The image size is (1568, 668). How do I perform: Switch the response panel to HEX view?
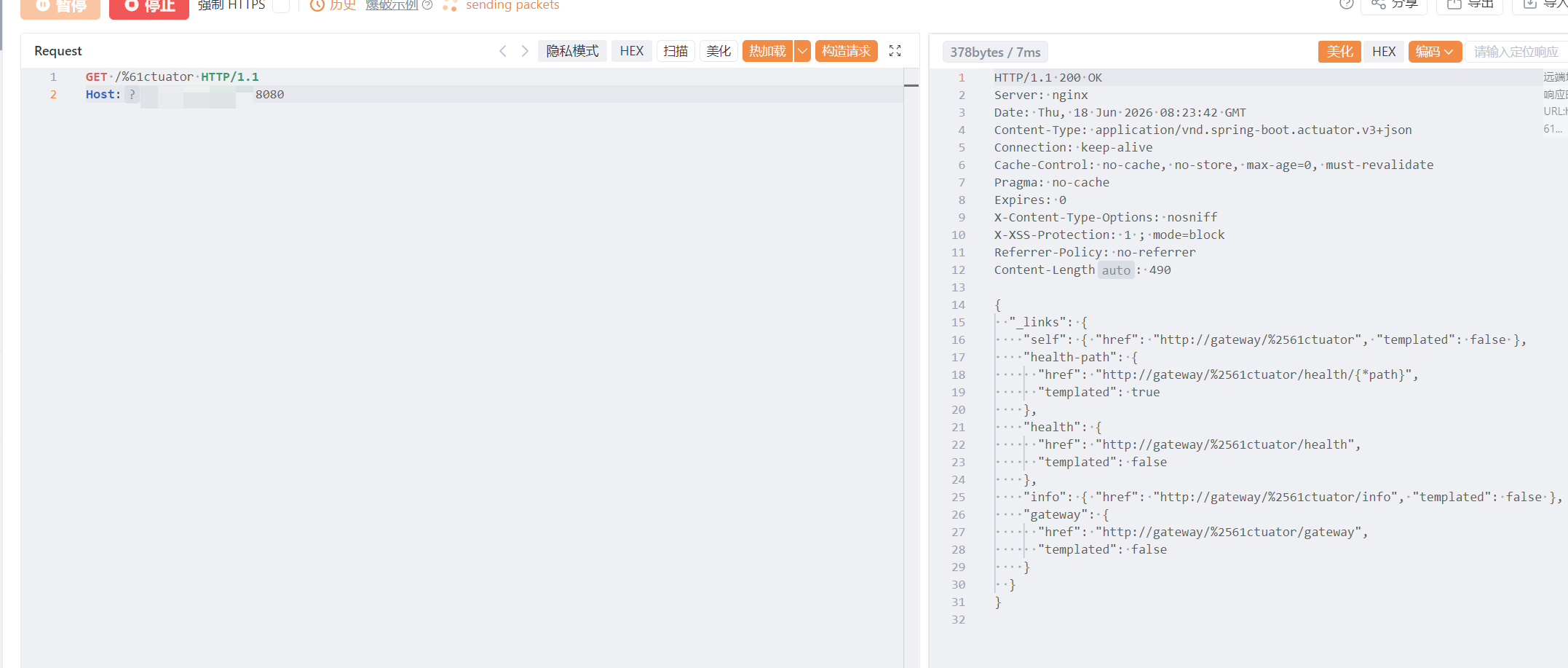pyautogui.click(x=1384, y=52)
